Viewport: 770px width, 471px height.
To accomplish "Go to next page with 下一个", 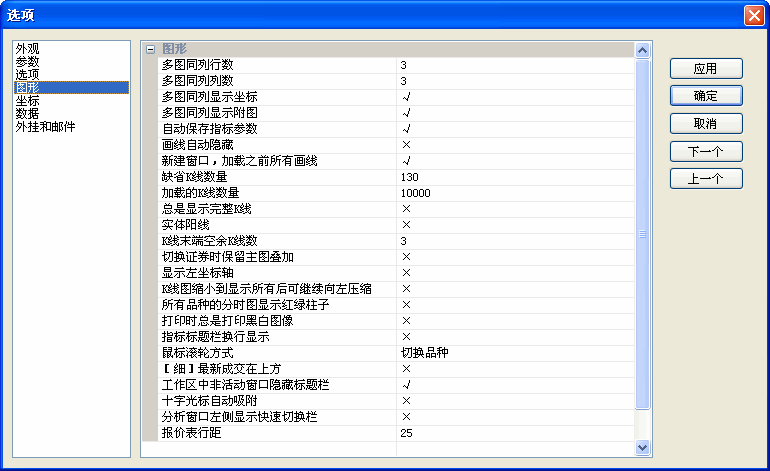I will [x=705, y=152].
